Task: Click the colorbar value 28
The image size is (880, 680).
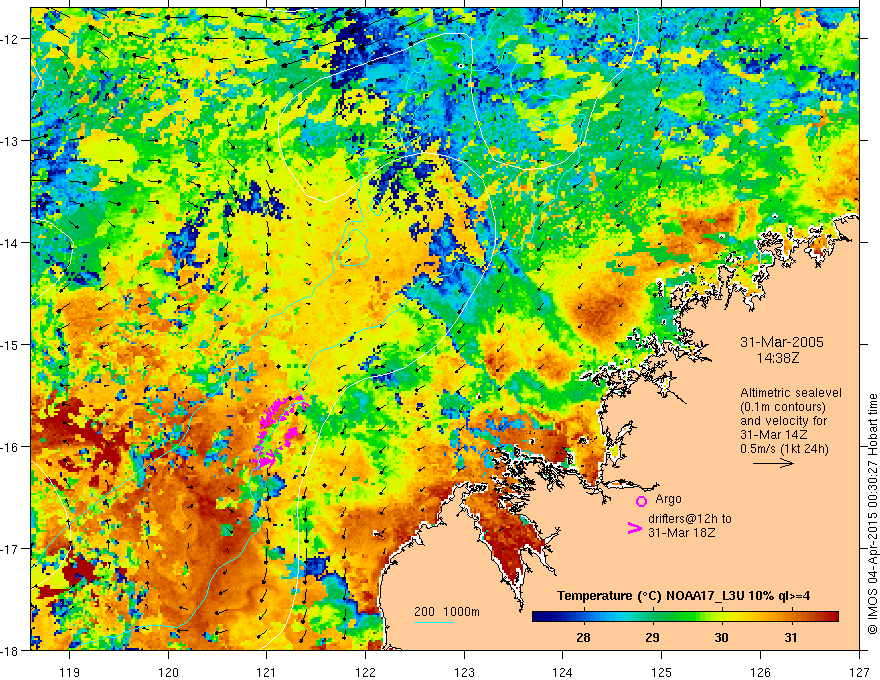Action: pos(583,637)
